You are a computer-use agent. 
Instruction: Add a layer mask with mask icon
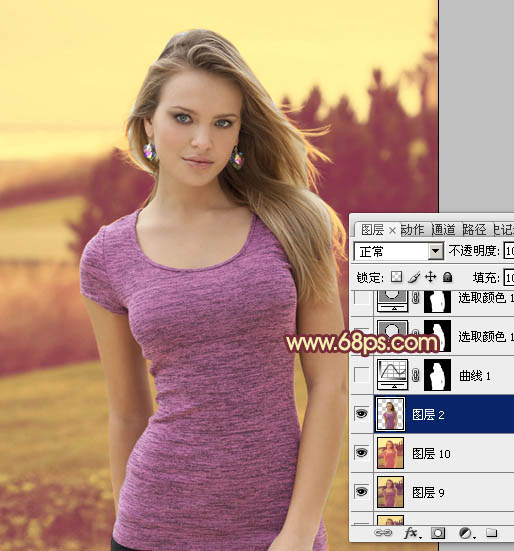(438, 533)
